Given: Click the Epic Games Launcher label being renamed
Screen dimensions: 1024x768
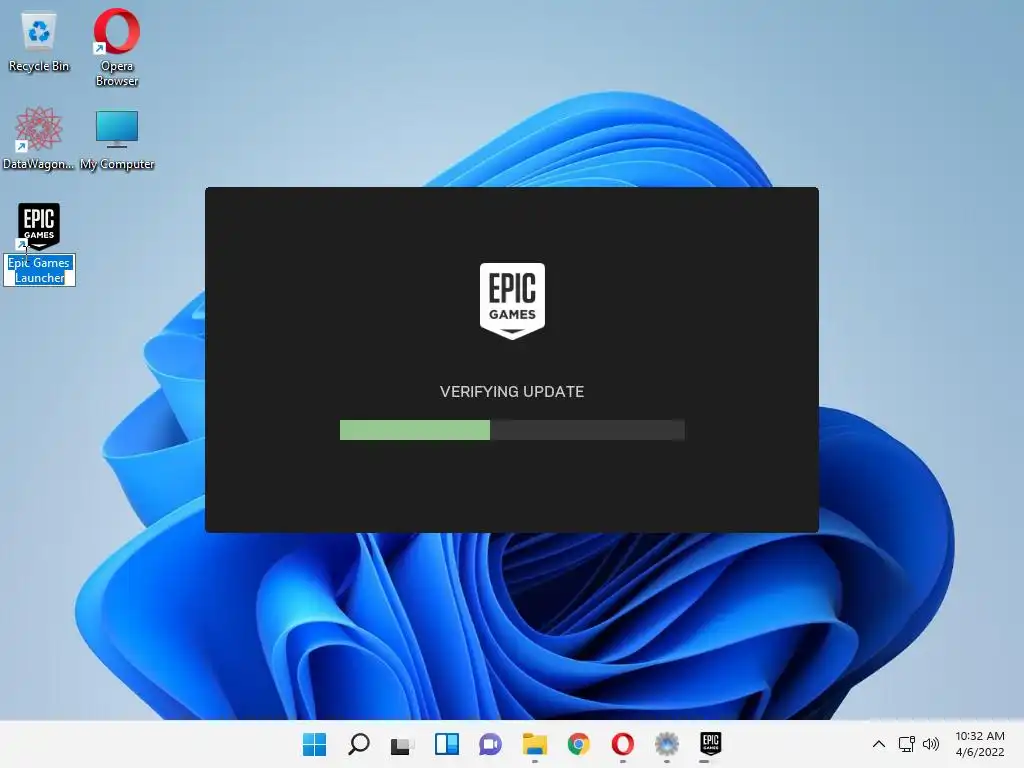Looking at the screenshot, I should (x=39, y=270).
